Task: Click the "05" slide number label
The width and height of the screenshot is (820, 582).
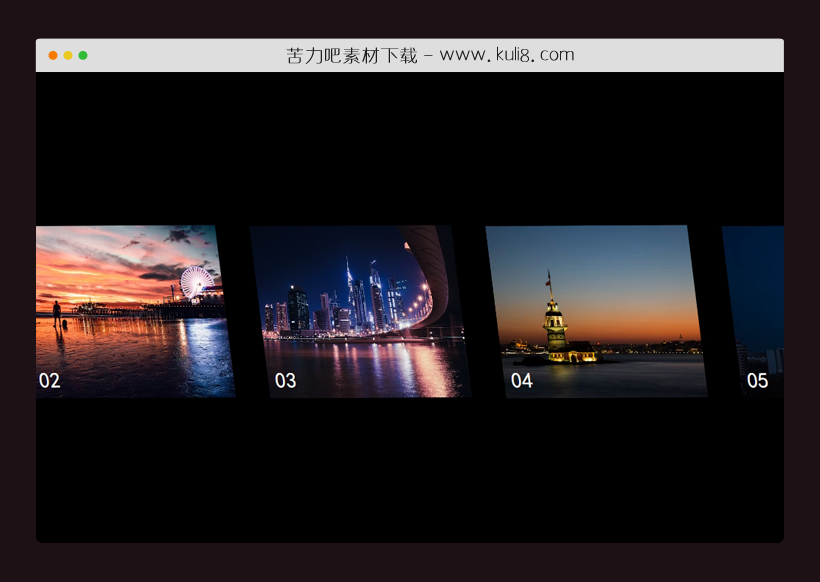Action: [757, 381]
